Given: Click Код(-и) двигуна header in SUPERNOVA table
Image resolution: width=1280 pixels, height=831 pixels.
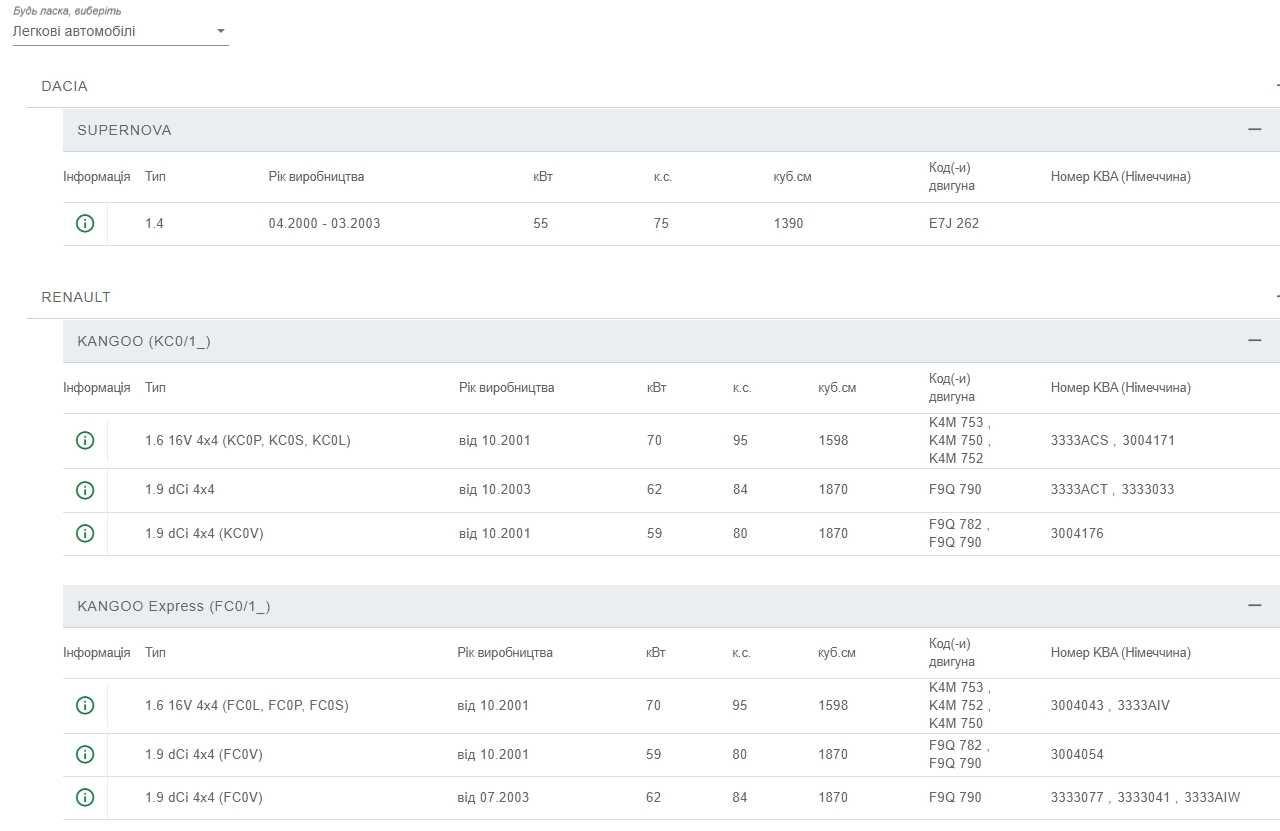Looking at the screenshot, I should [x=952, y=176].
